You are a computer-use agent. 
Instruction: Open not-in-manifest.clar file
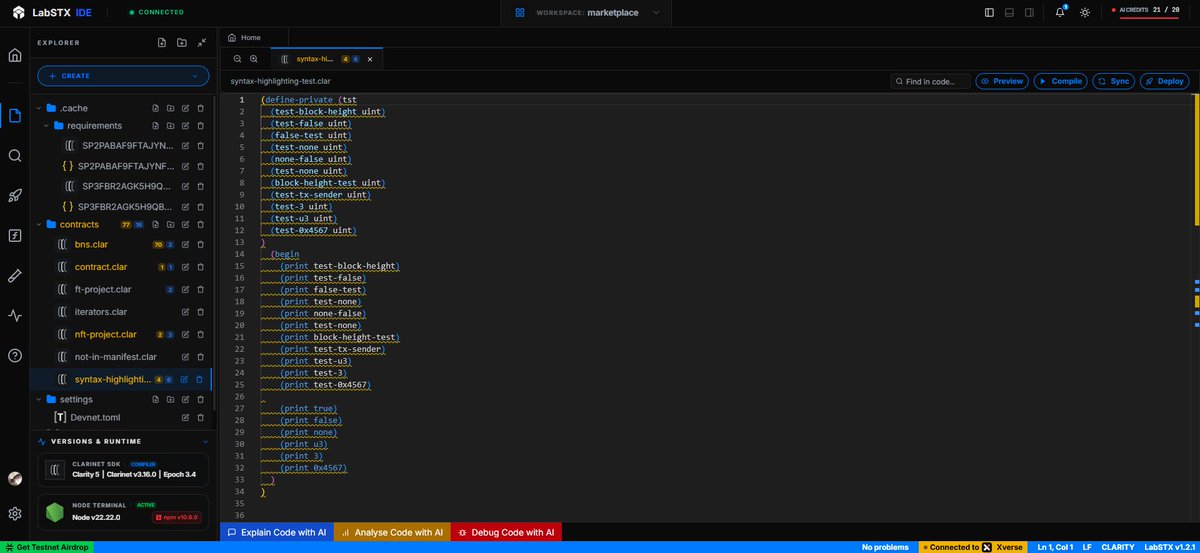click(115, 356)
